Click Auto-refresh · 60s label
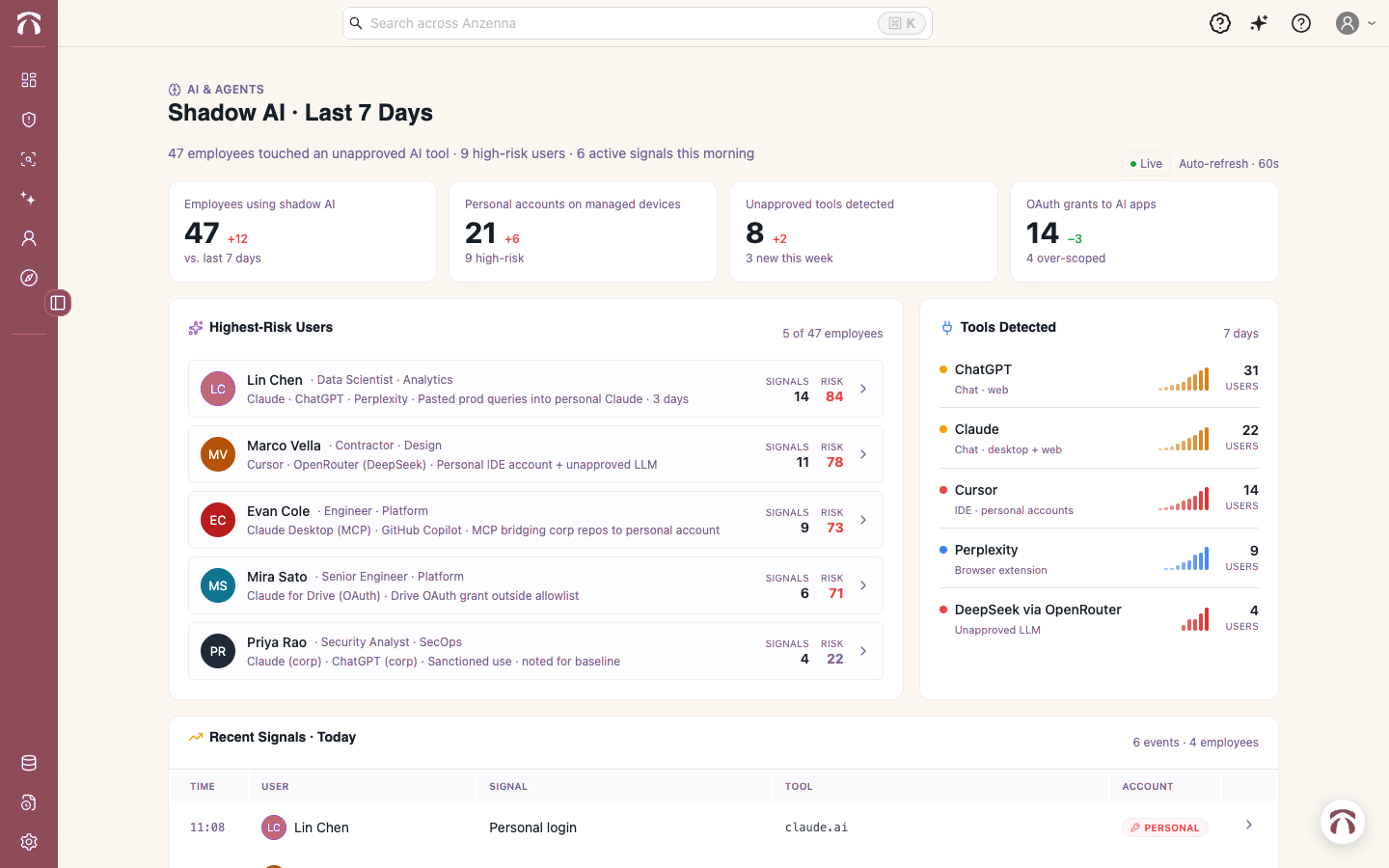Viewport: 1389px width, 868px height. pyautogui.click(x=1229, y=164)
